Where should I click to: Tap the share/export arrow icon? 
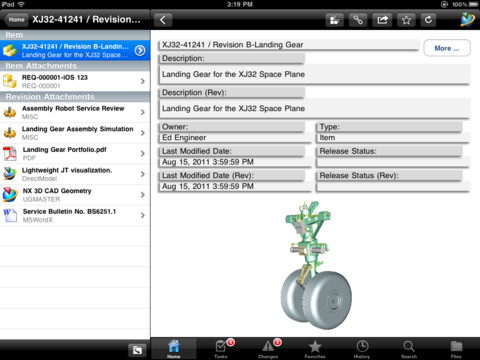coord(382,20)
